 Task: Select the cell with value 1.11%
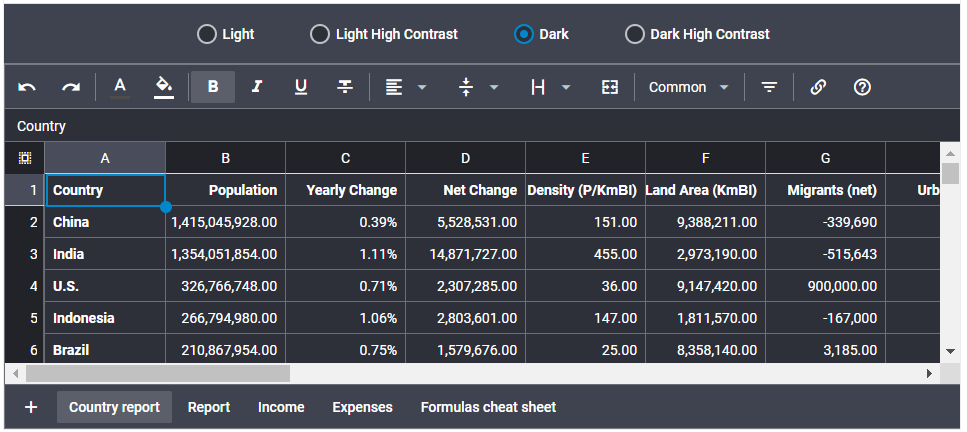coord(345,254)
